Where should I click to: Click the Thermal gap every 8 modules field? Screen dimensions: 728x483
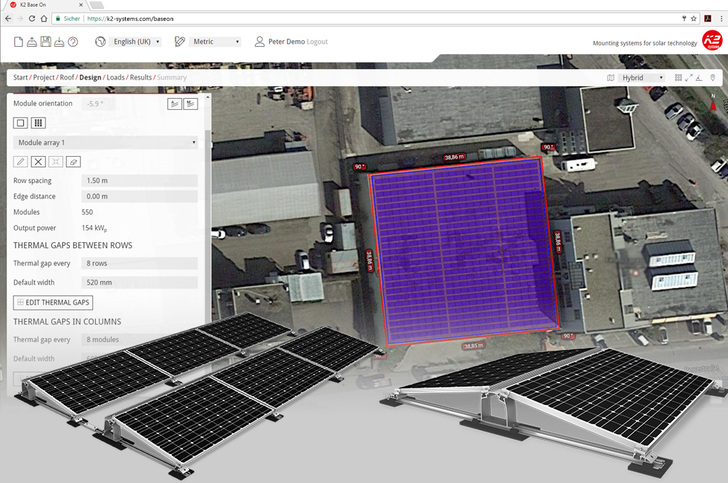click(x=140, y=340)
